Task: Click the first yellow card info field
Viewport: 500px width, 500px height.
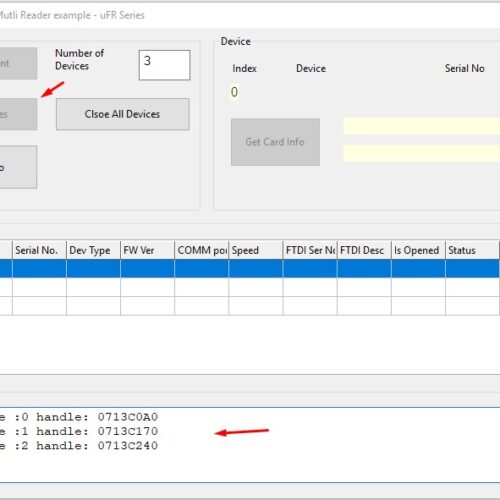Action: pos(422,126)
